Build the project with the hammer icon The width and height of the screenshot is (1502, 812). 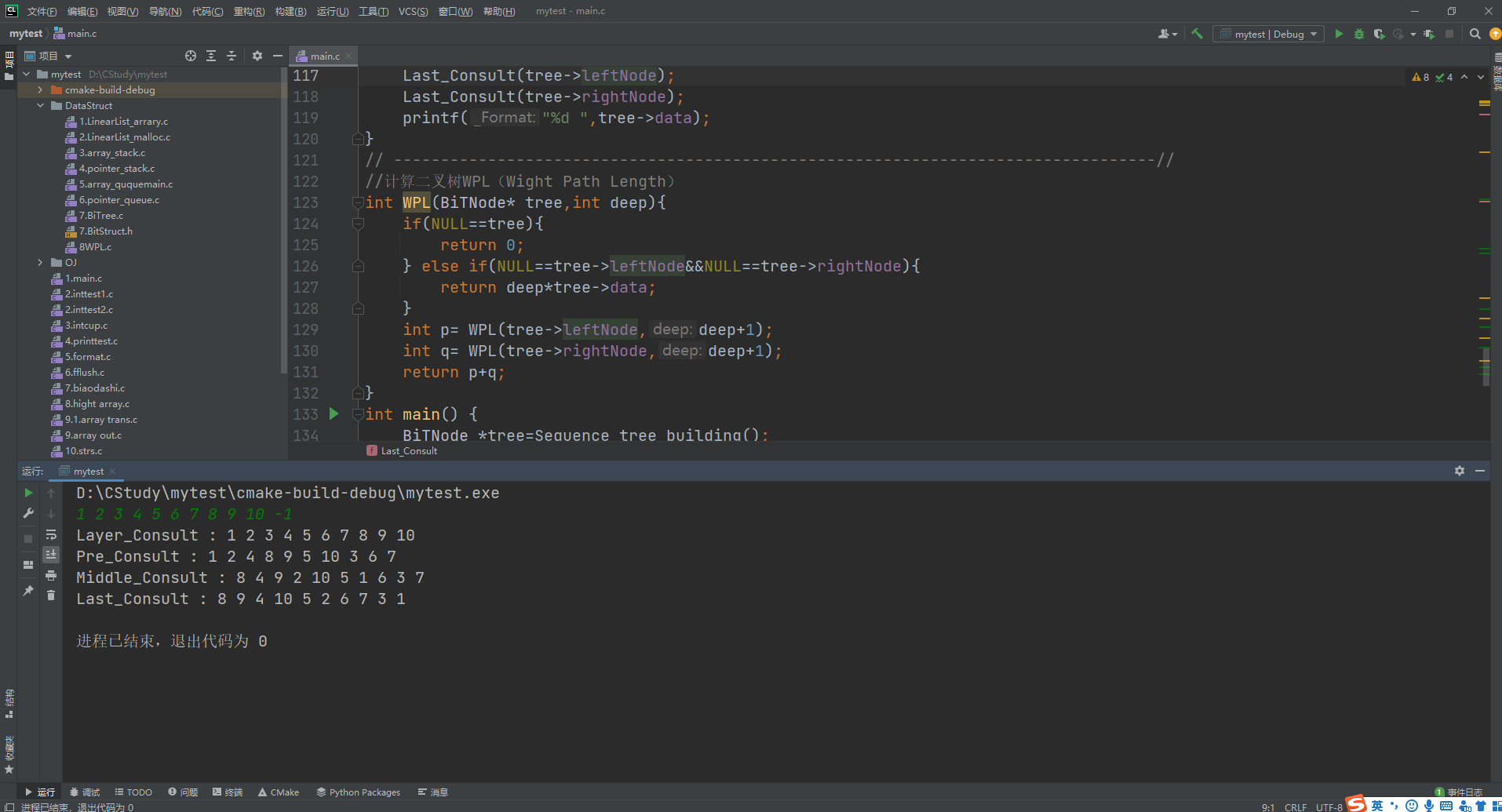(x=1197, y=34)
